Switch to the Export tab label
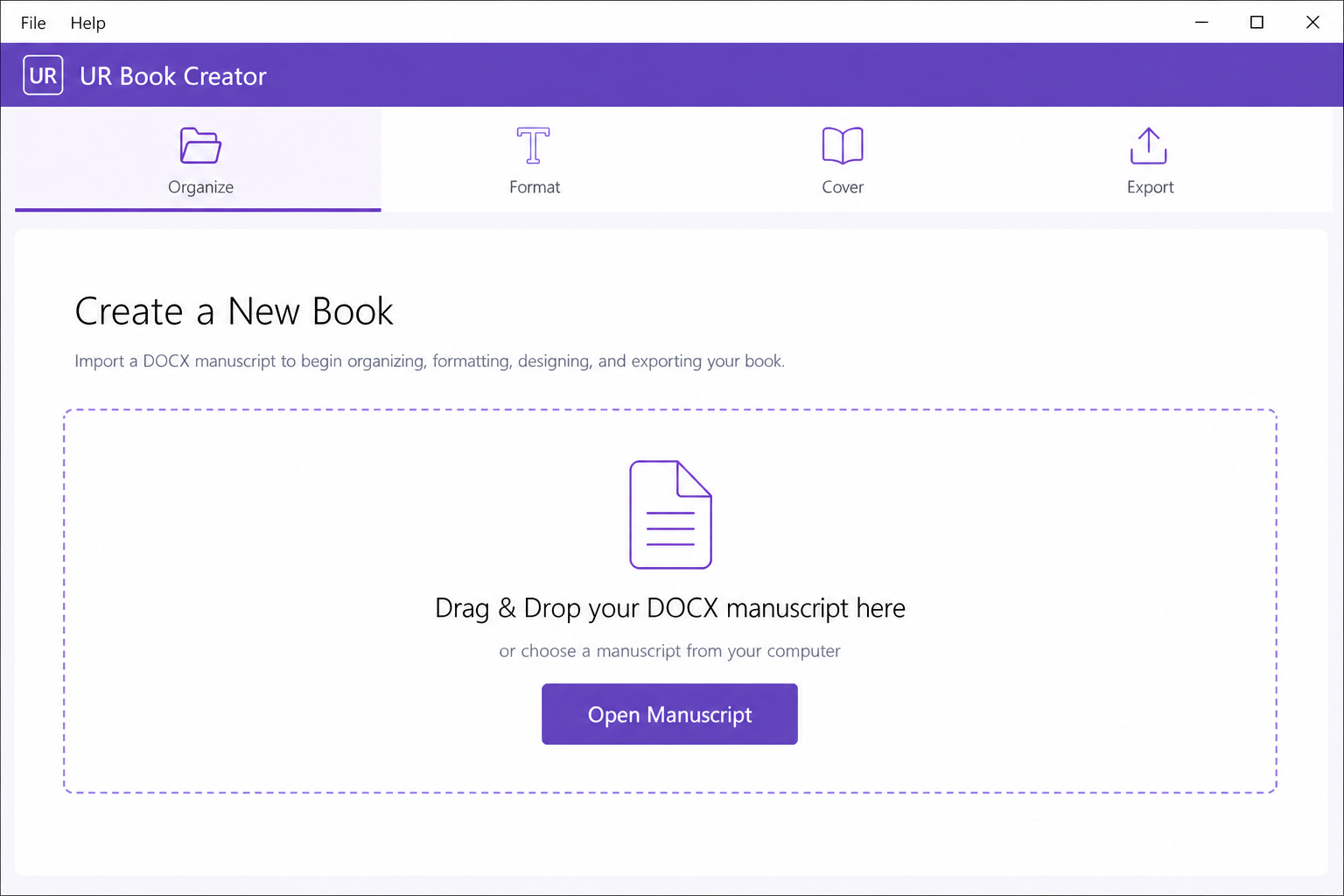Screen dimensions: 1344x896 click(1150, 187)
